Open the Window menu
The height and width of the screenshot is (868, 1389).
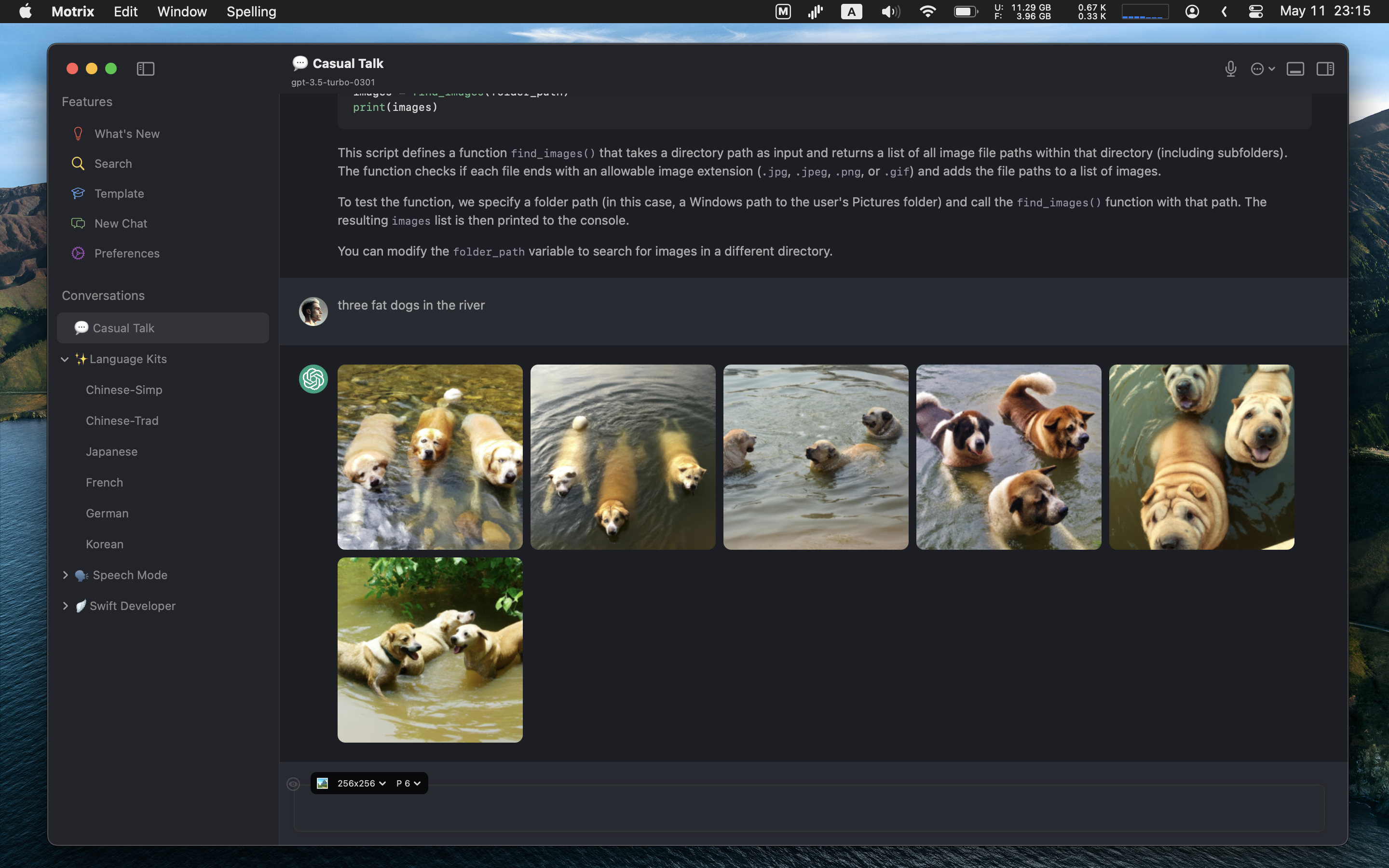181,12
